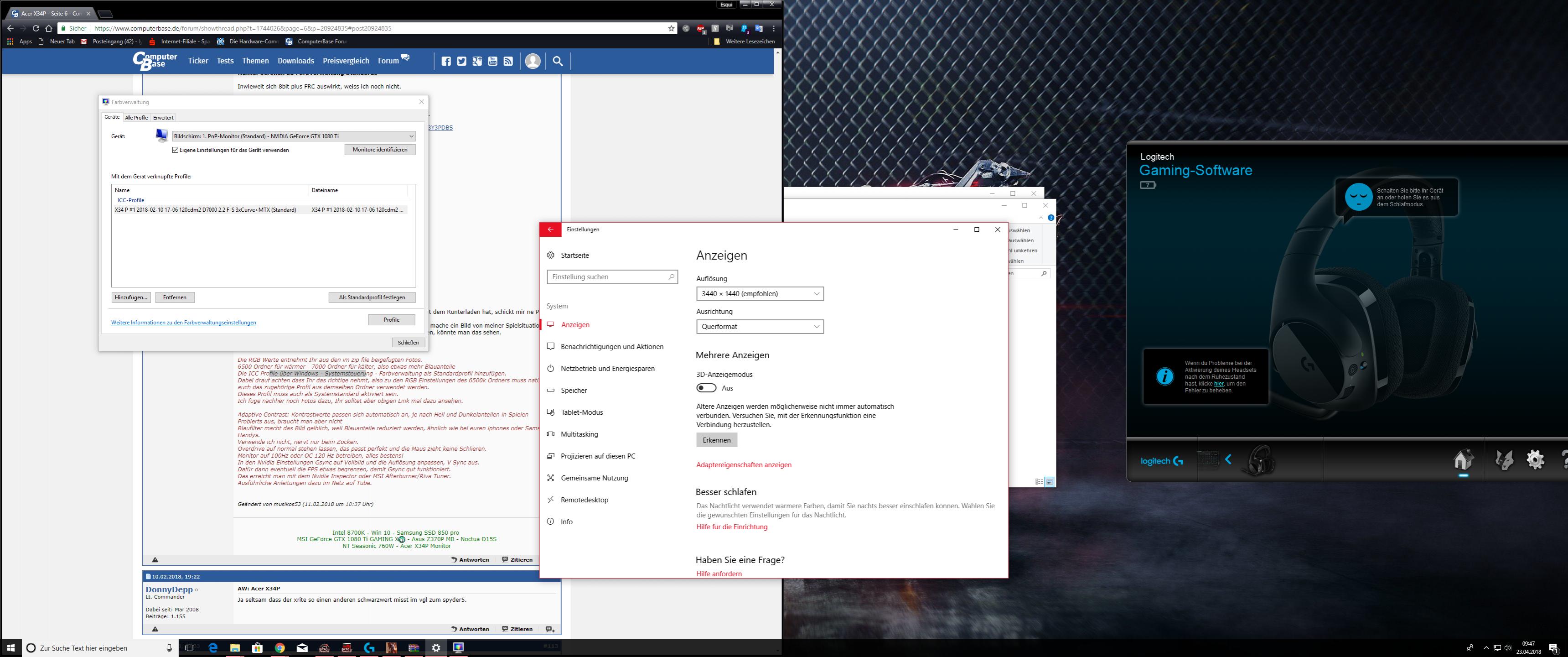Open Gerät Bildschirm selection dropdown
1568x657 pixels.
click(294, 136)
